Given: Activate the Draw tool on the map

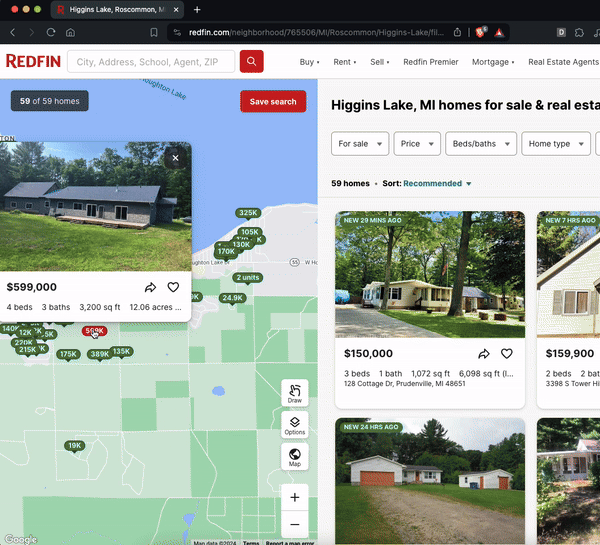Looking at the screenshot, I should 295,393.
